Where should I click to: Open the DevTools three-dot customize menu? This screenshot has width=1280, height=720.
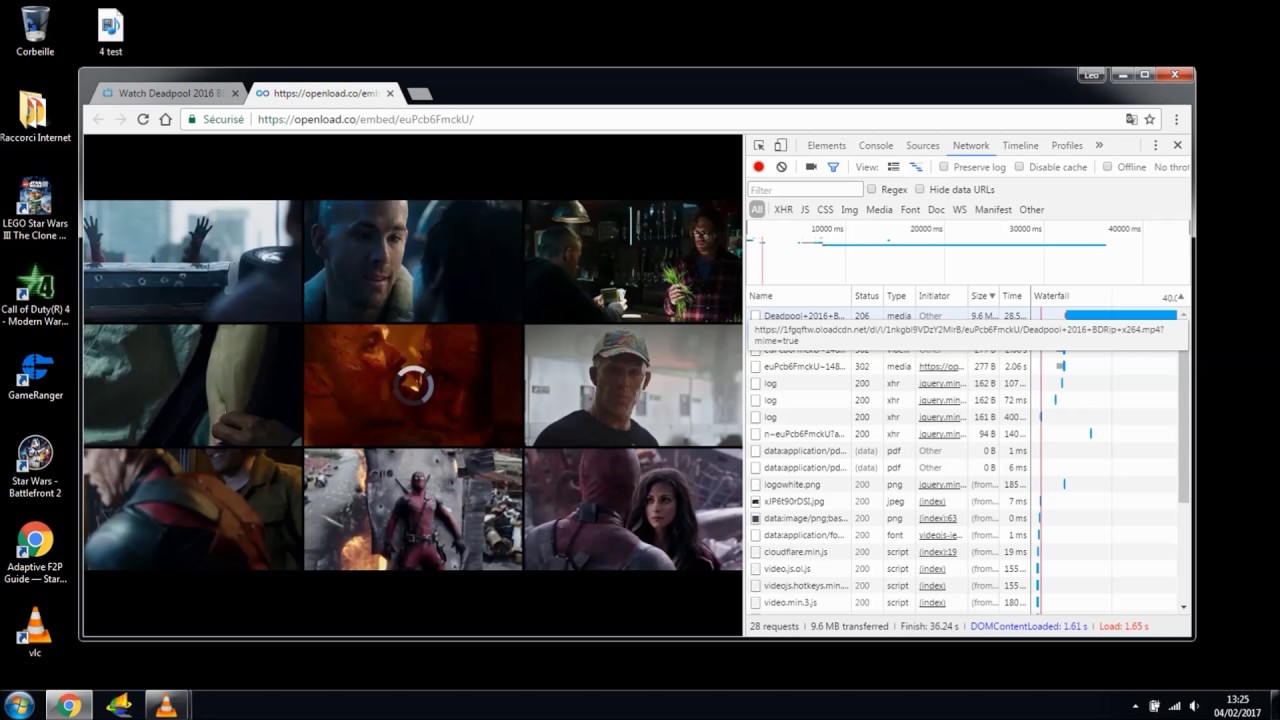(x=1155, y=145)
